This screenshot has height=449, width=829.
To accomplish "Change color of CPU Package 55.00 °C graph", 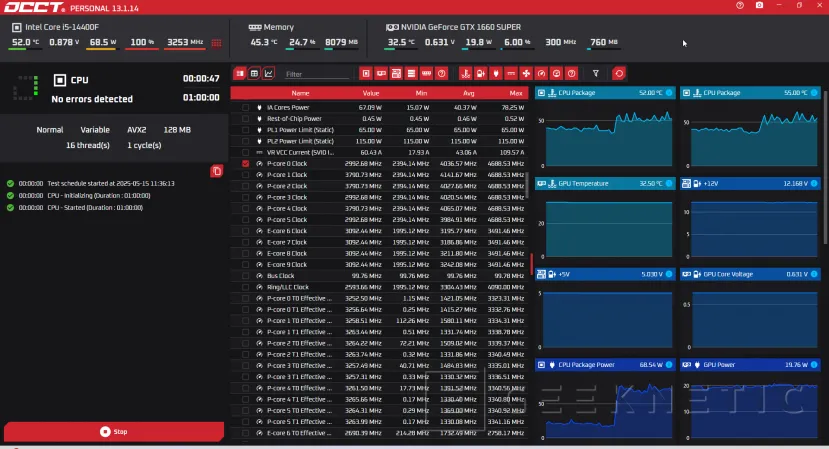I will (814, 93).
